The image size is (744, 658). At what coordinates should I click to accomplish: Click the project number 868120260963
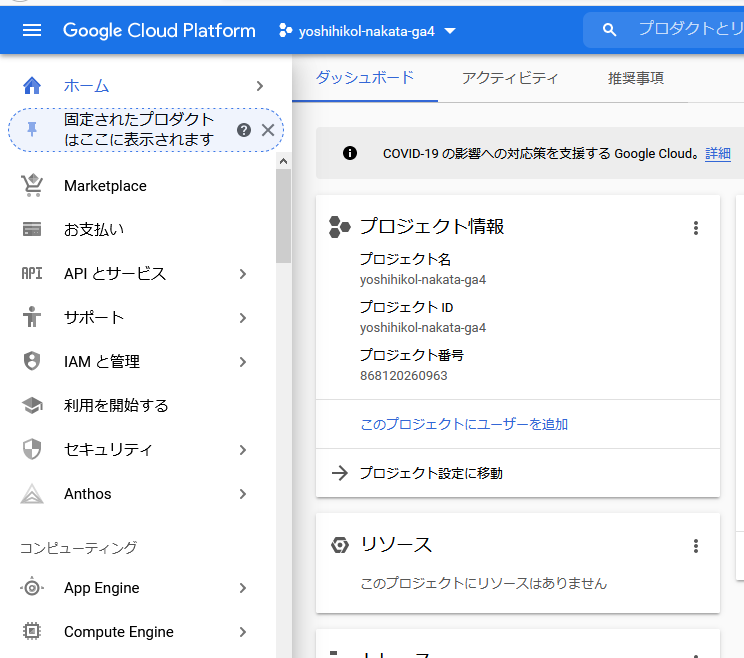coord(403,375)
